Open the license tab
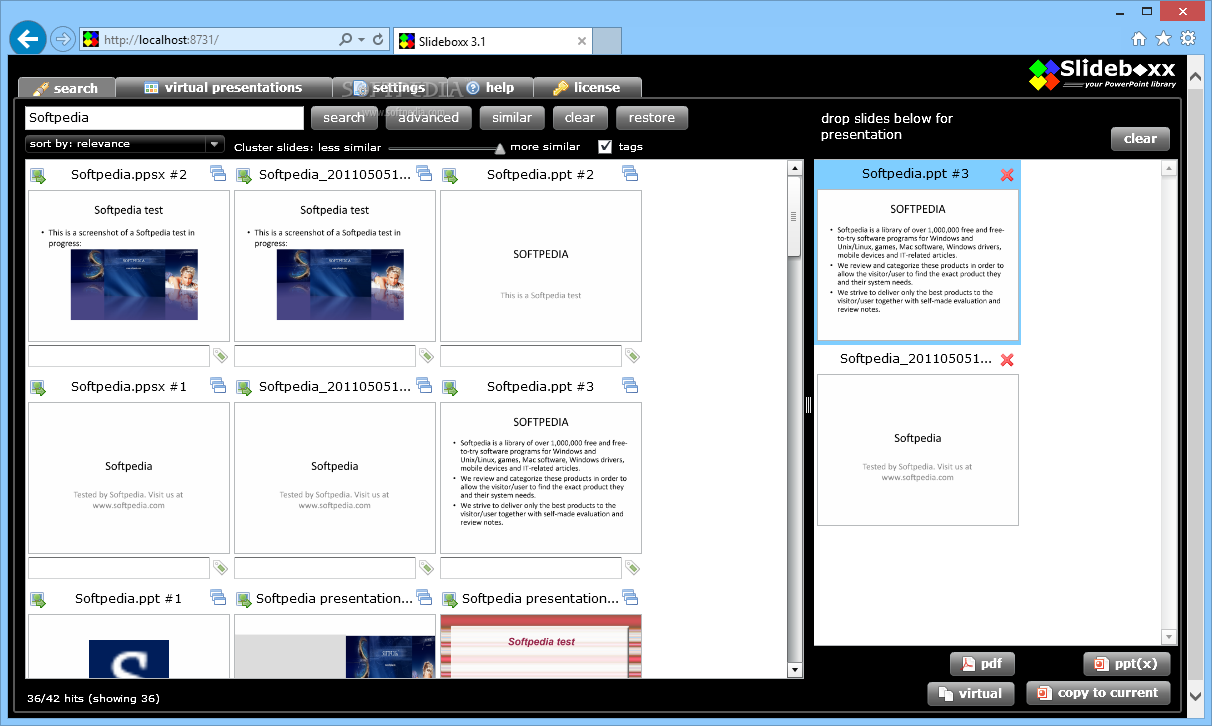The image size is (1212, 726). click(587, 88)
